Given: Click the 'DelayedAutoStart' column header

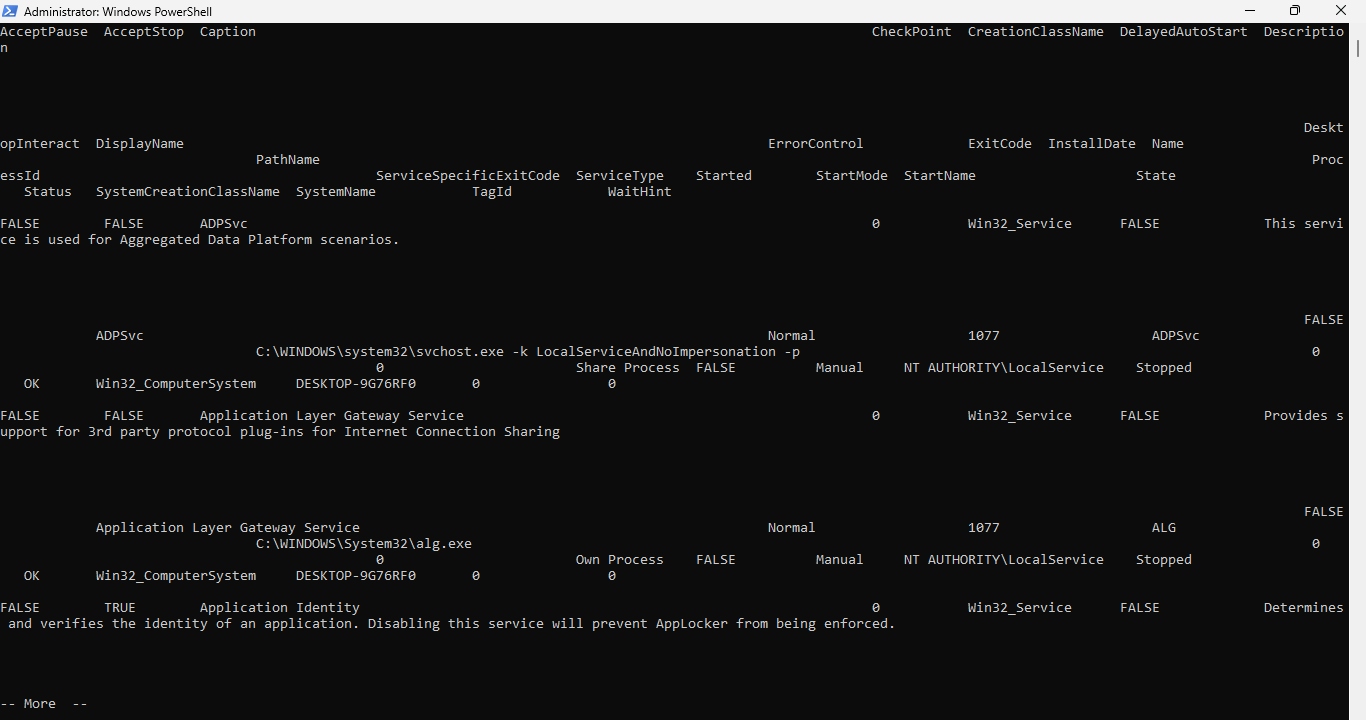Looking at the screenshot, I should coord(1183,32).
